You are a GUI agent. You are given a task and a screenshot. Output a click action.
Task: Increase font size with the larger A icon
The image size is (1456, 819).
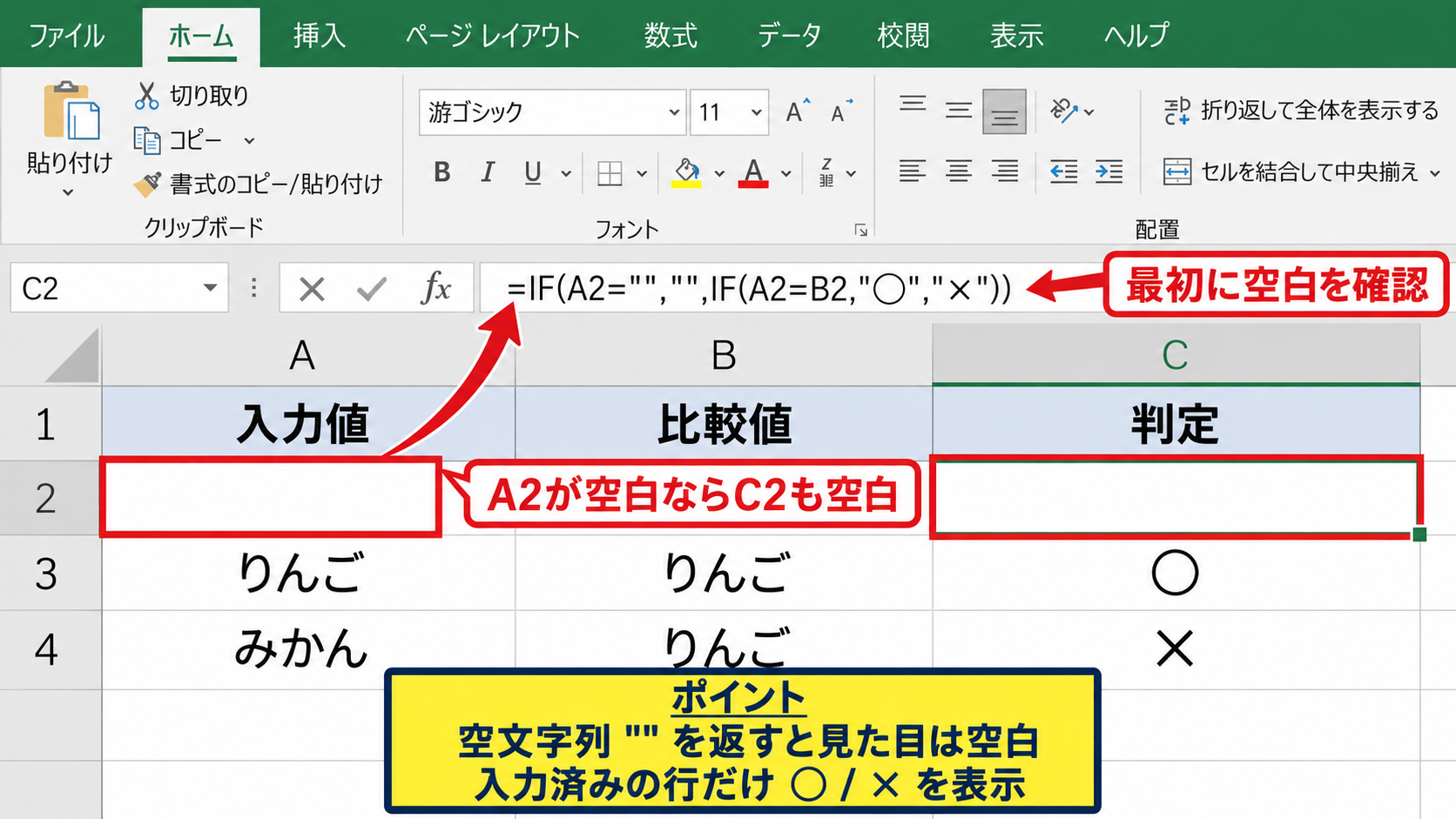click(797, 111)
